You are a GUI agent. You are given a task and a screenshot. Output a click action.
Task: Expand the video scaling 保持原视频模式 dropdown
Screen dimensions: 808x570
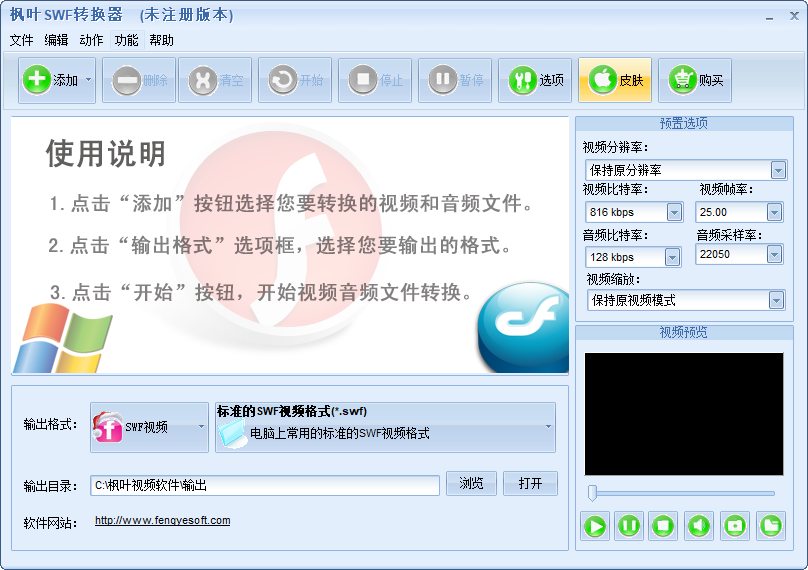776,300
